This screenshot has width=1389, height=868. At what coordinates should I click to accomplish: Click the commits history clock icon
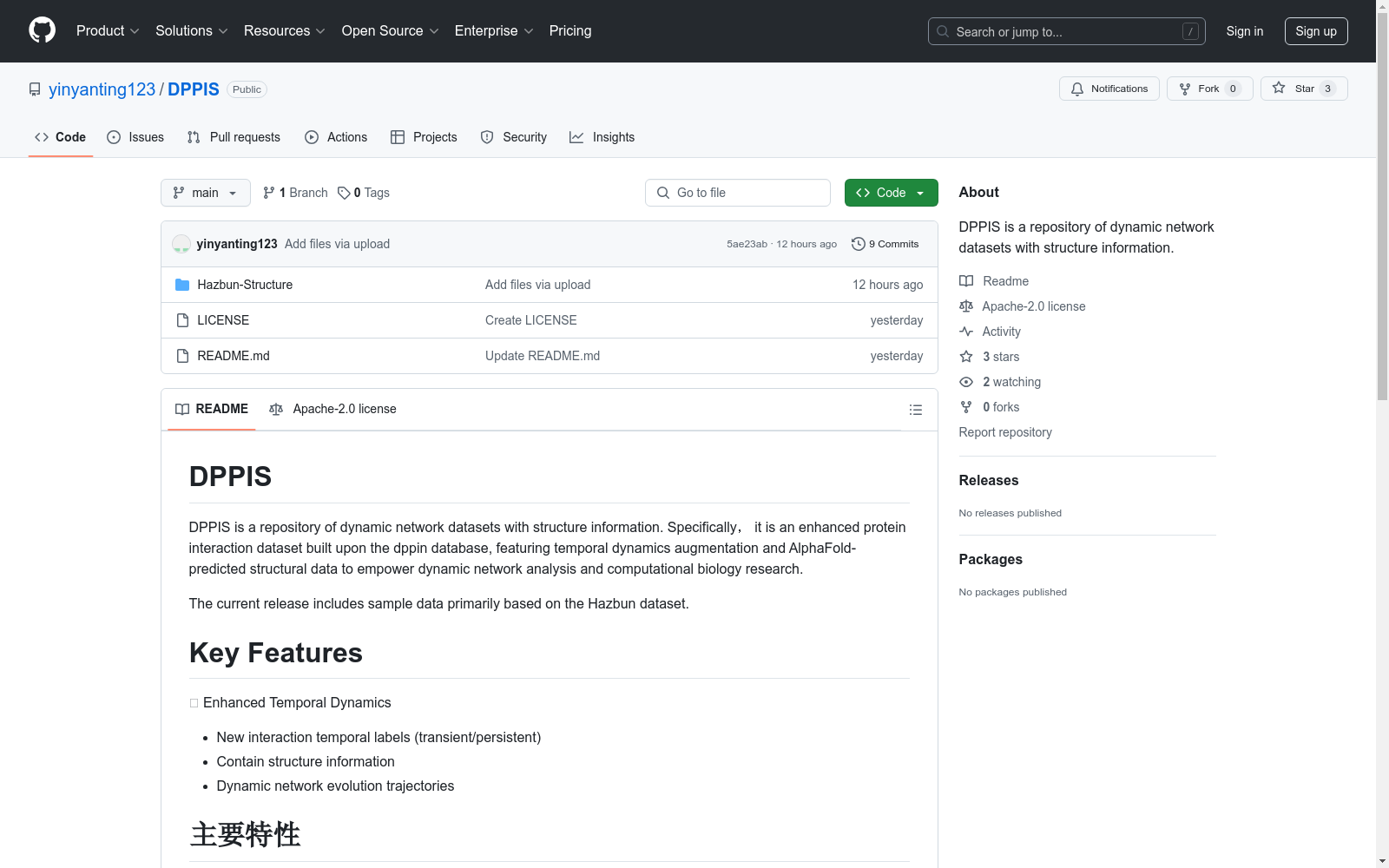859,244
